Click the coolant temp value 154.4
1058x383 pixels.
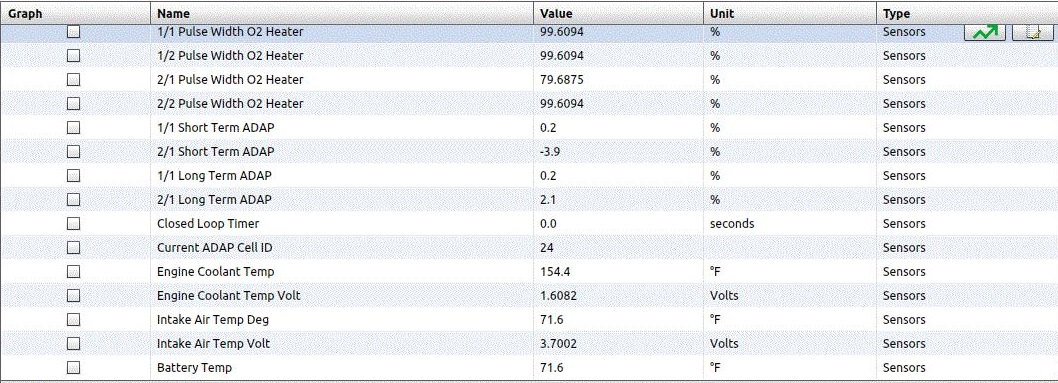pyautogui.click(x=555, y=272)
